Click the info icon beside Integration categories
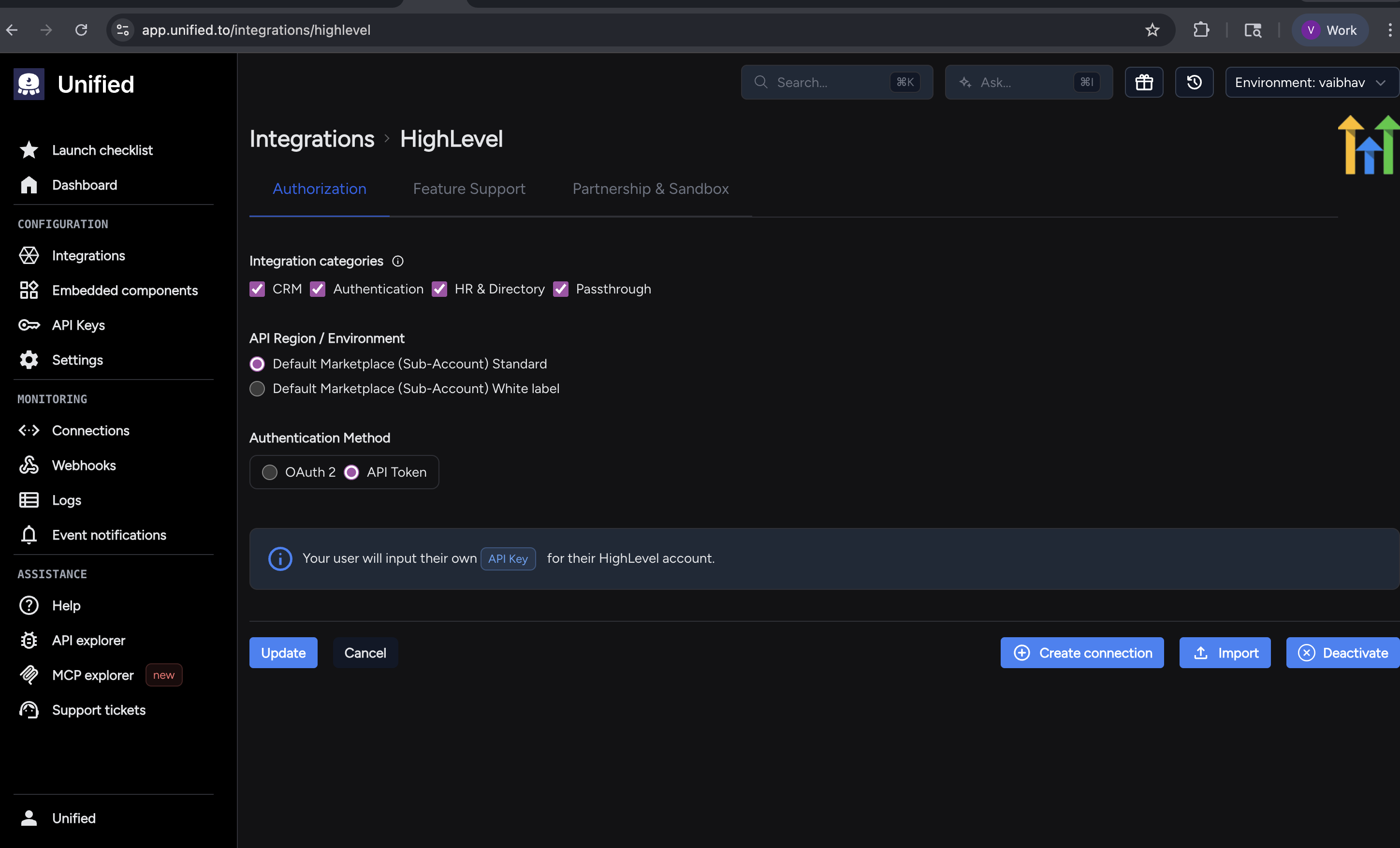 398,261
